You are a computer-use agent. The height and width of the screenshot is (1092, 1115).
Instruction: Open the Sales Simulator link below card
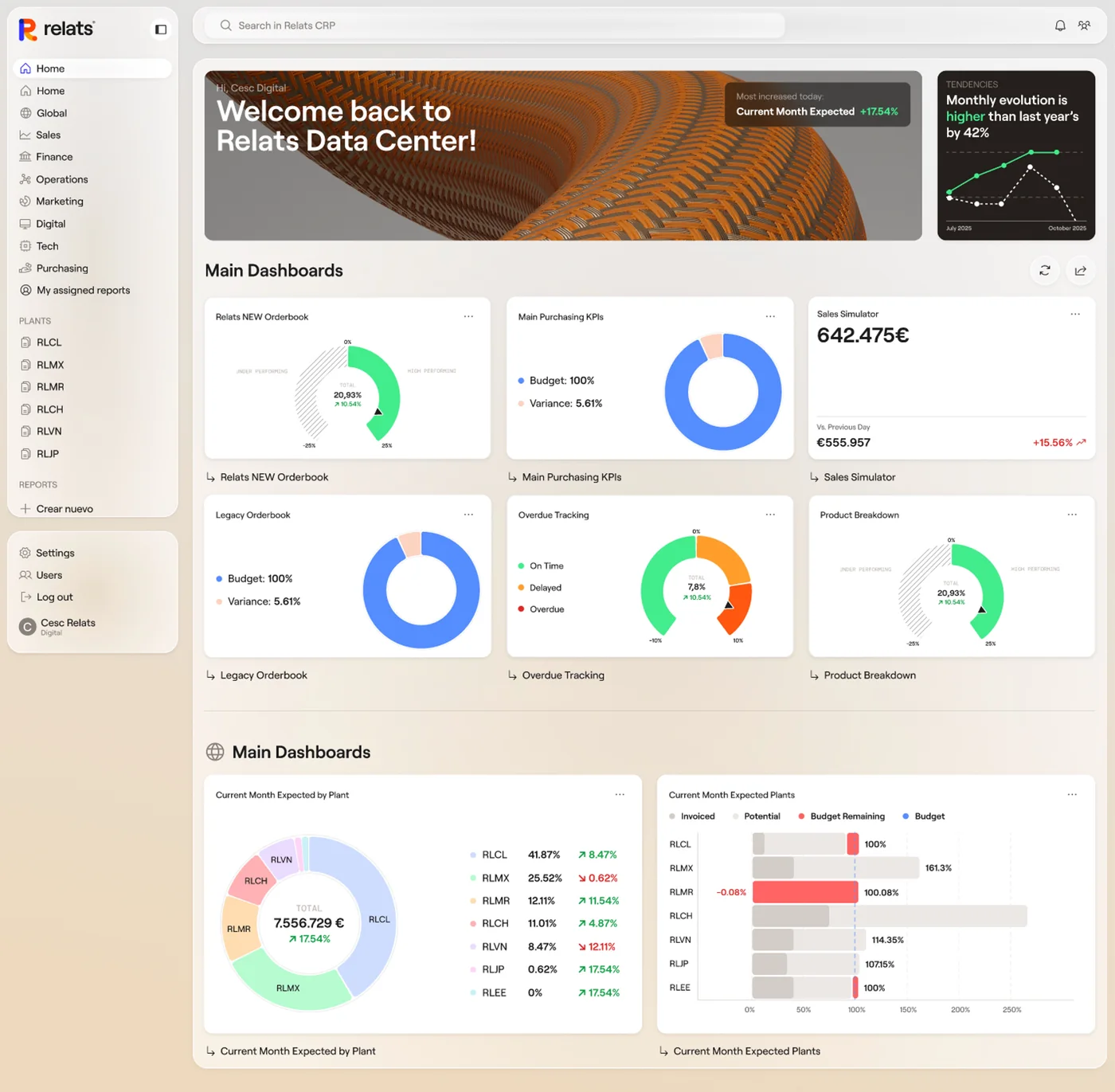tap(859, 477)
